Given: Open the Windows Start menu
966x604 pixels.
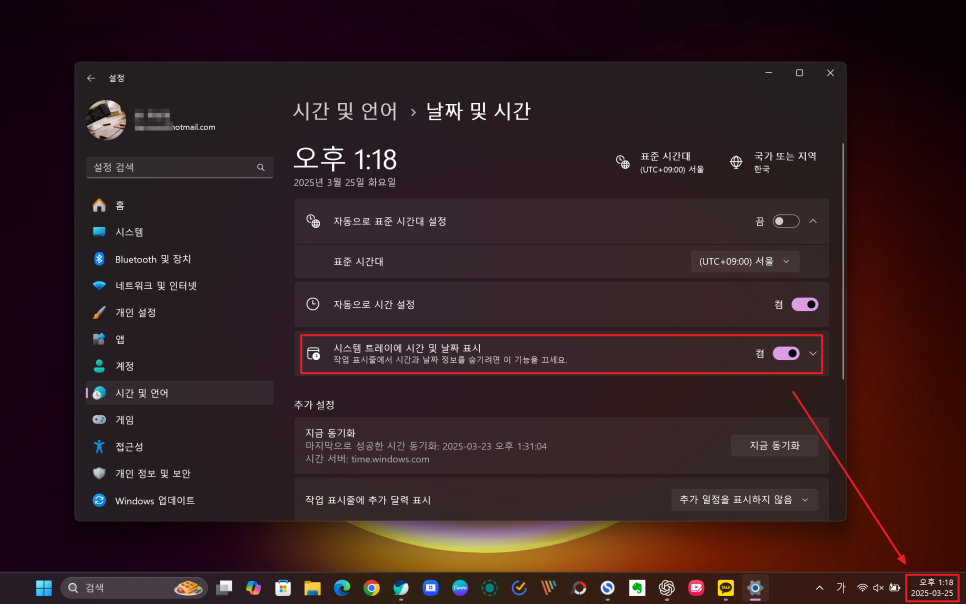Looking at the screenshot, I should 44,588.
